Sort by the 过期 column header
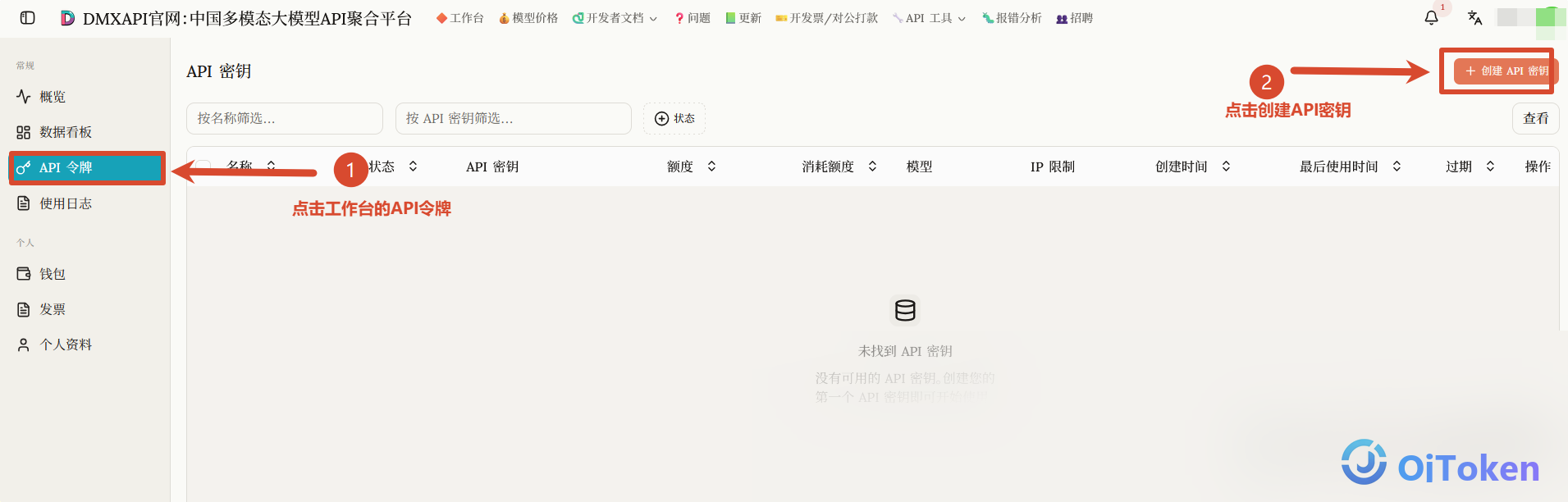This screenshot has width=1568, height=502. tap(1470, 167)
